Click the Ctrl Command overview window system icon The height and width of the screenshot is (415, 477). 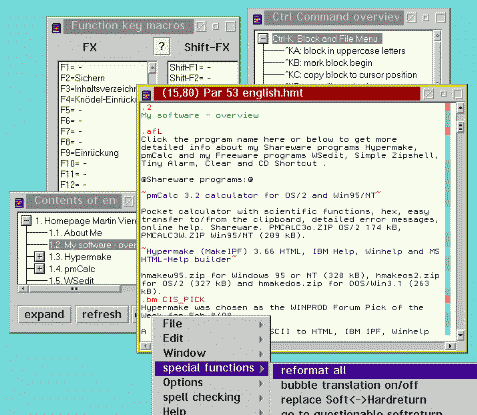(x=257, y=19)
